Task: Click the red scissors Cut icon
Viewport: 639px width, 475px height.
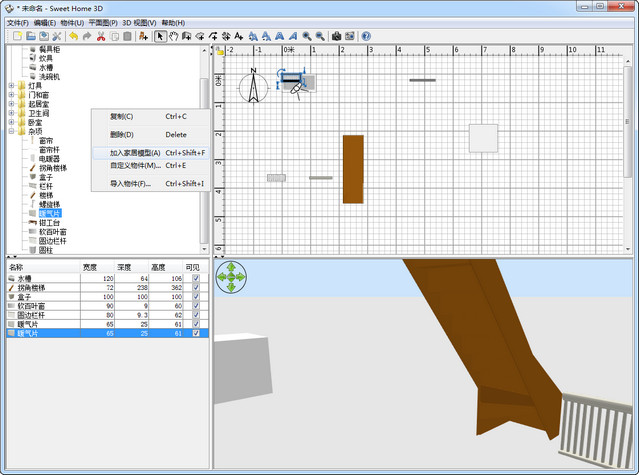Action: click(x=101, y=36)
